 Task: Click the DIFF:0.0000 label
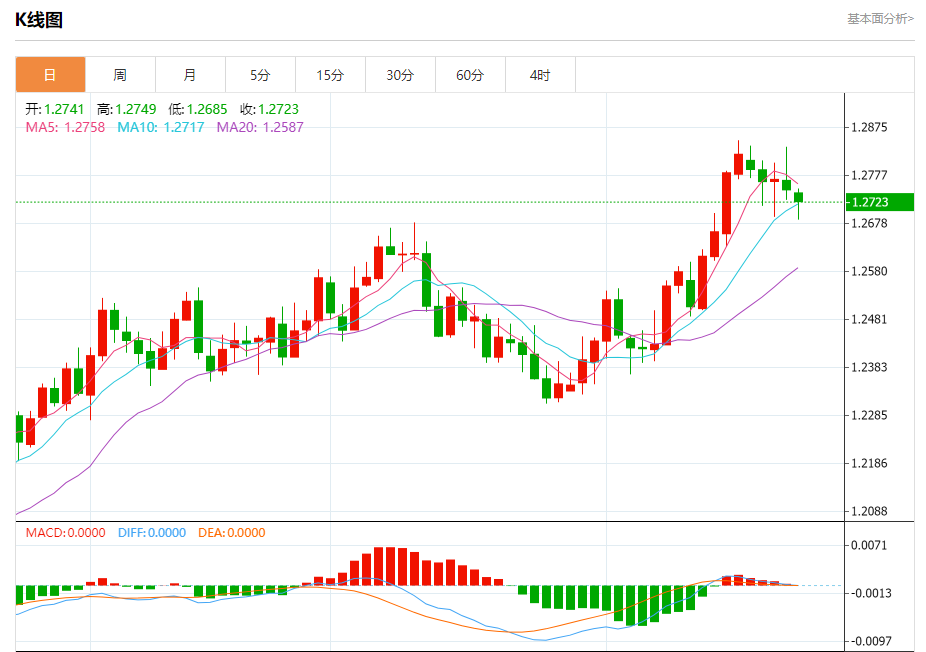click(152, 533)
